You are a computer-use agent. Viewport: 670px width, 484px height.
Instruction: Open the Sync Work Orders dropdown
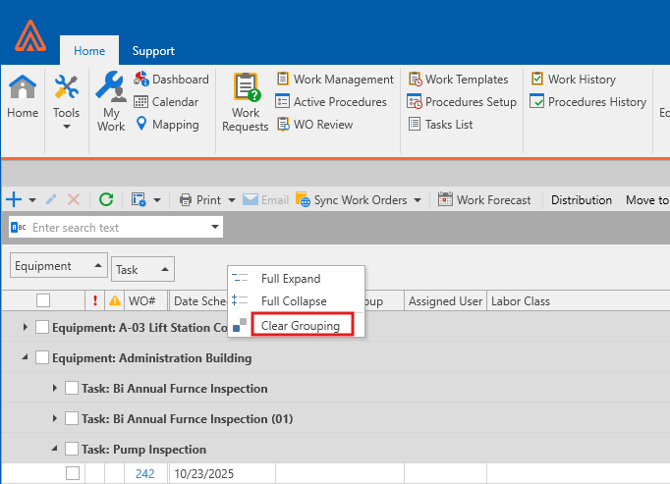[x=417, y=200]
